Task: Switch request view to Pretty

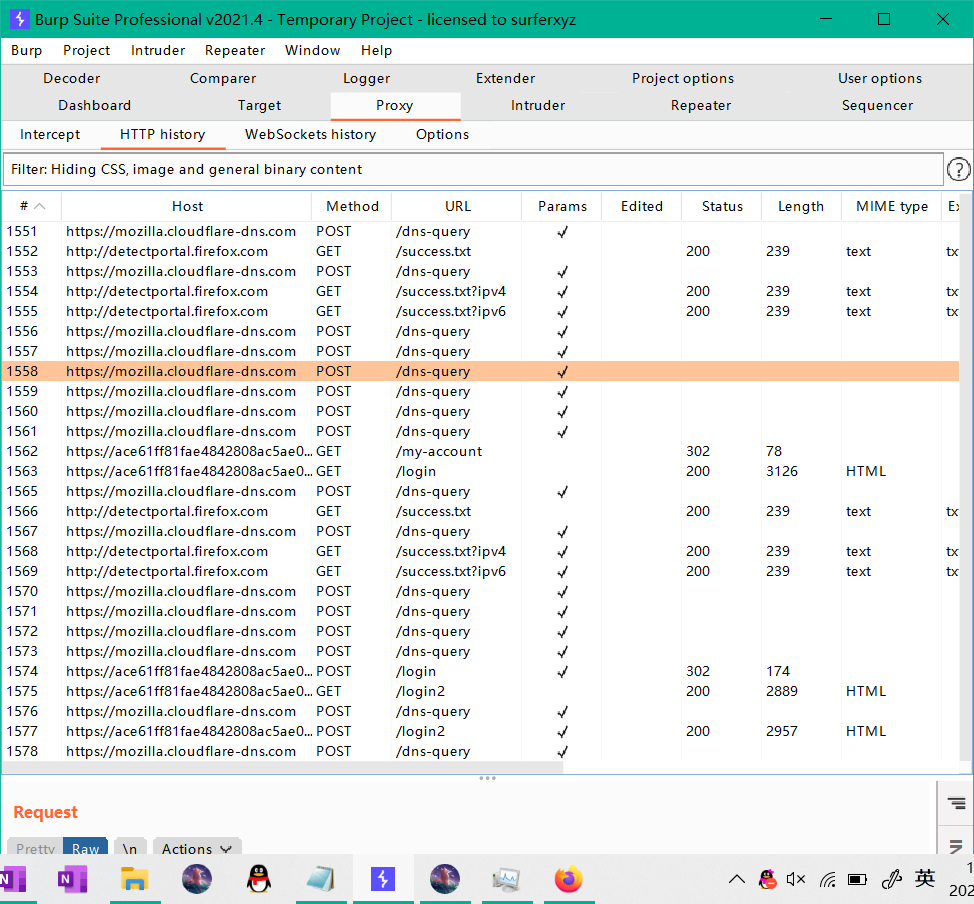Action: pyautogui.click(x=35, y=848)
